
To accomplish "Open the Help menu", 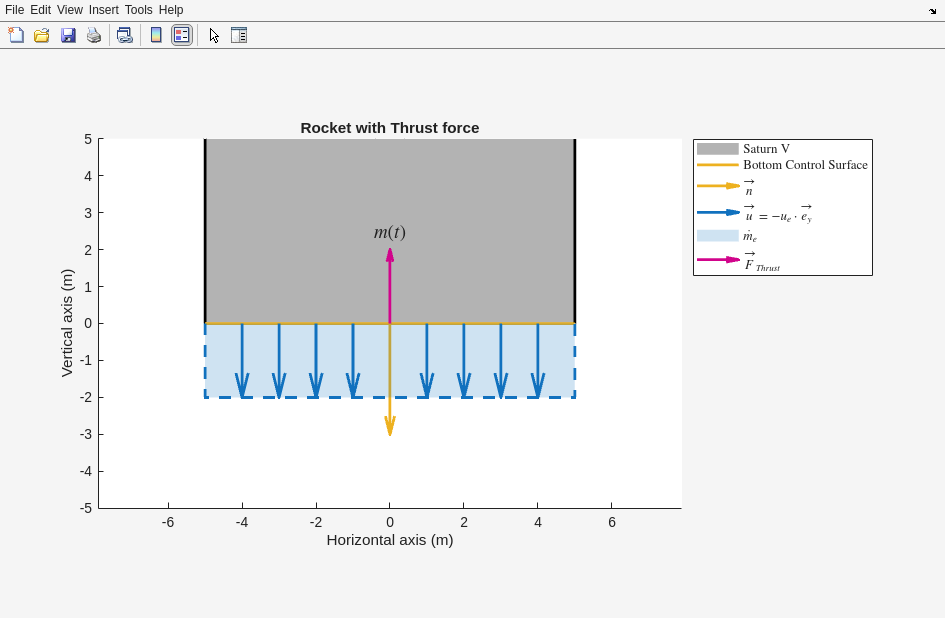I will point(171,10).
